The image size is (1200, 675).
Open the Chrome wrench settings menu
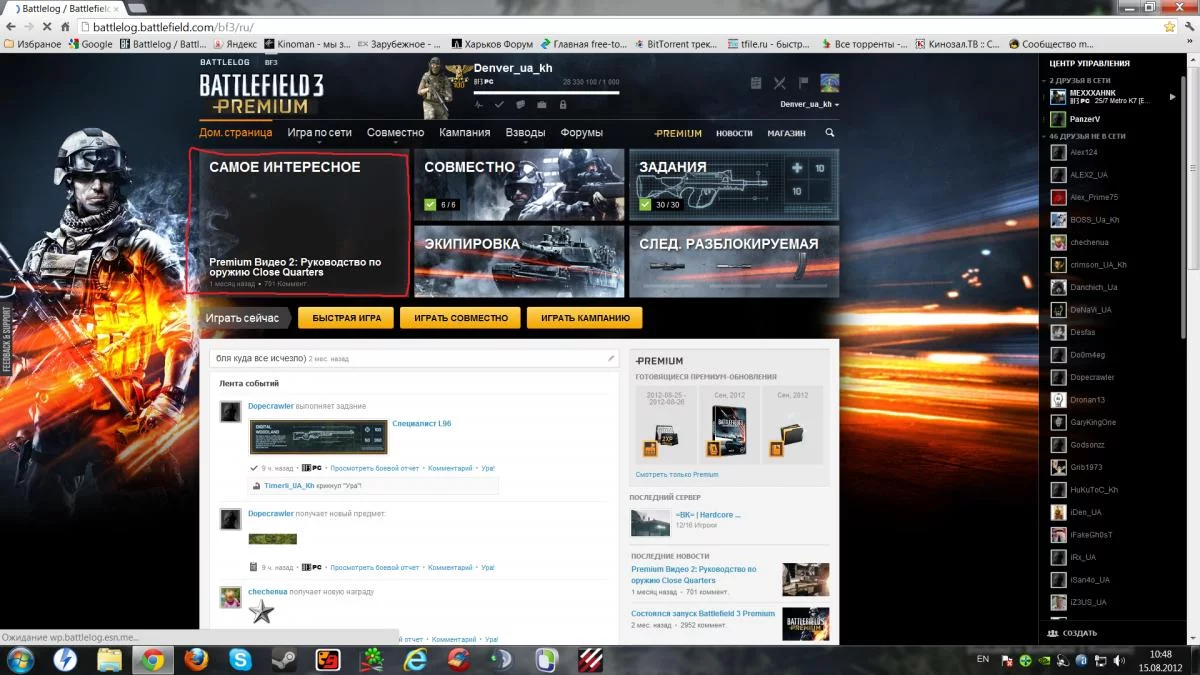pyautogui.click(x=1187, y=27)
